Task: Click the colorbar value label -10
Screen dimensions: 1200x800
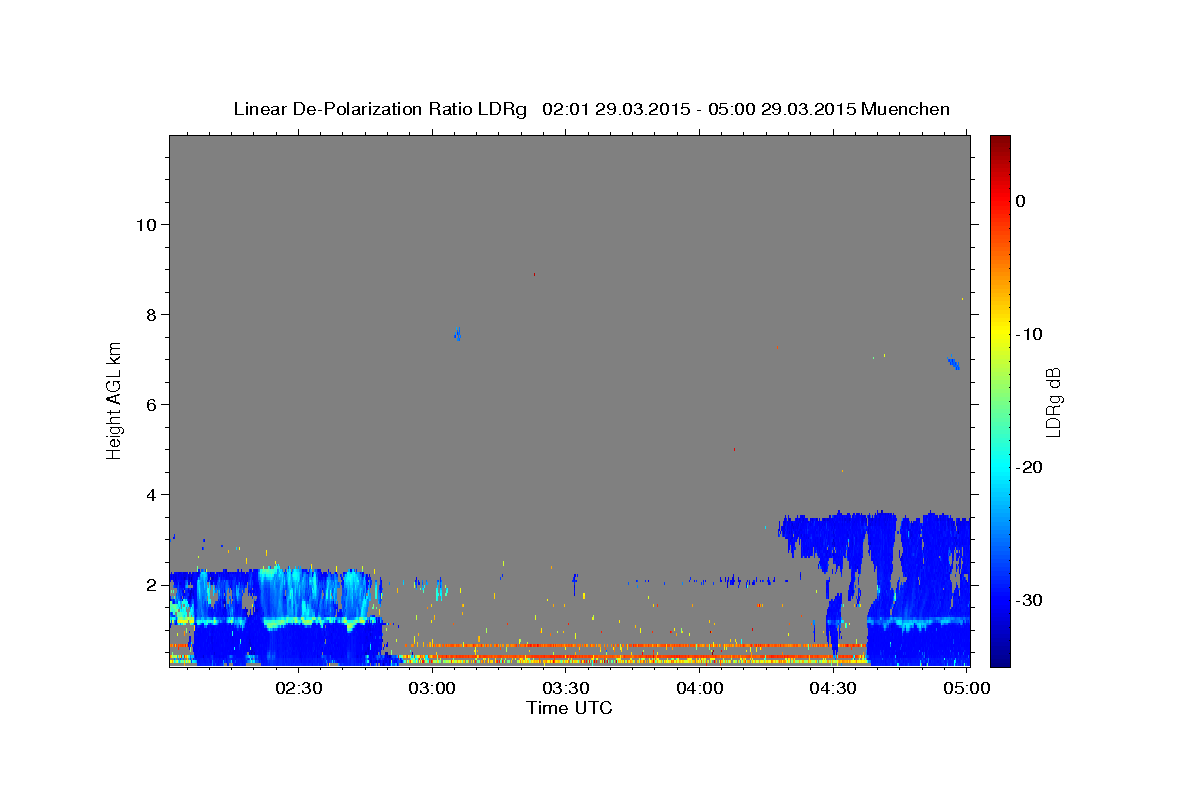Action: pyautogui.click(x=1030, y=334)
